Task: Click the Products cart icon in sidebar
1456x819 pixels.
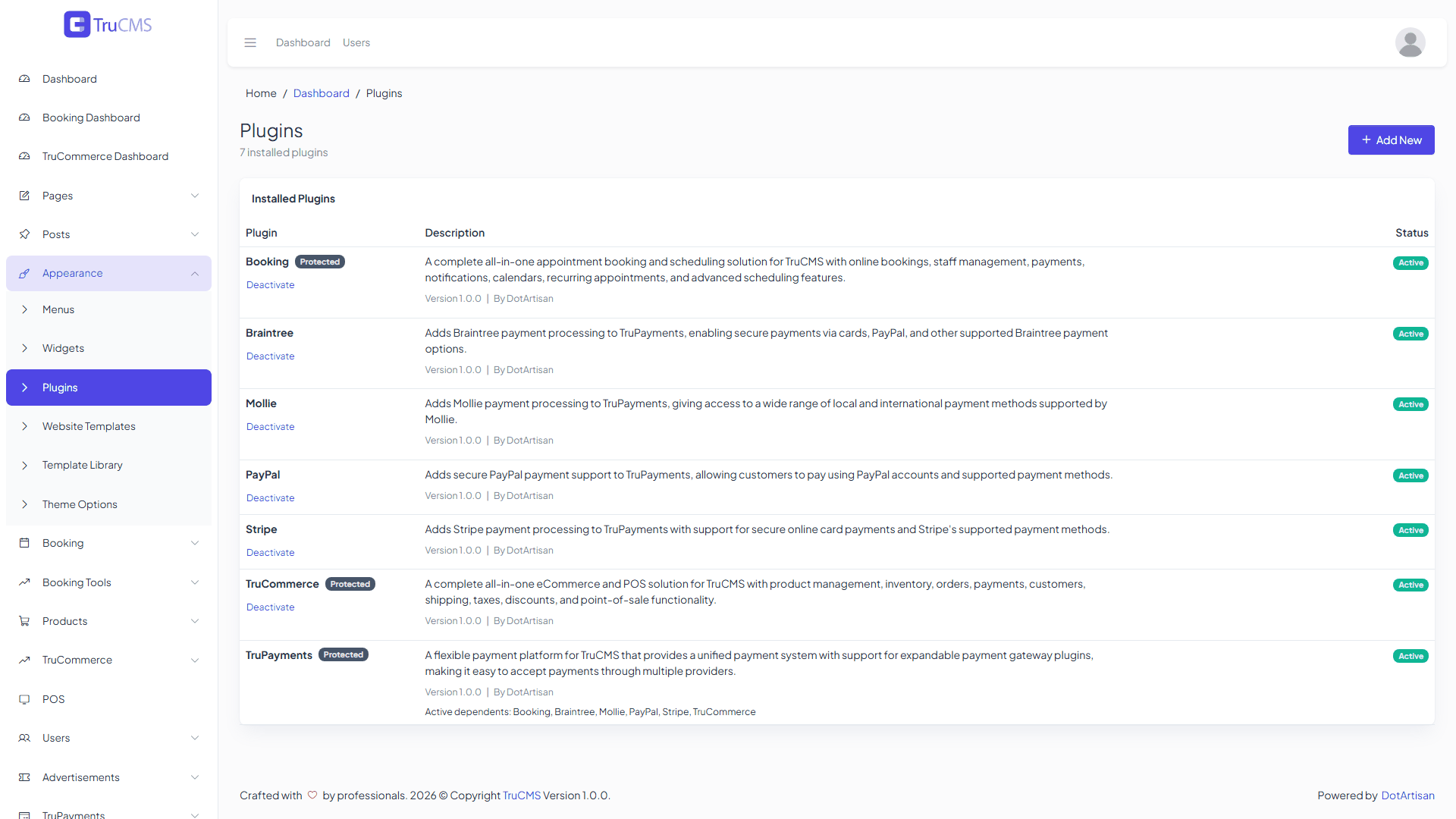Action: coord(24,621)
